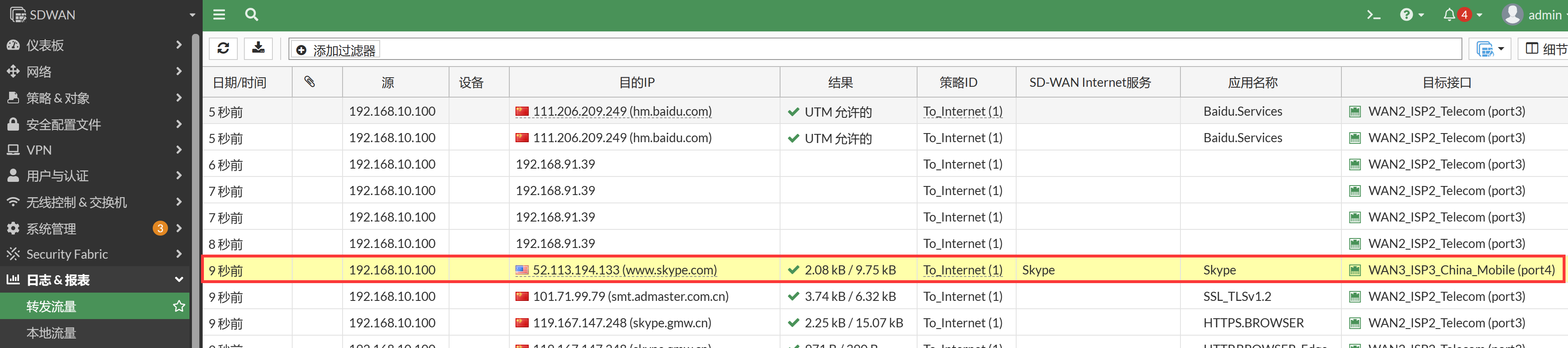The width and height of the screenshot is (1568, 348).
Task: Toggle favorite star on 转发流量
Action: pos(178,306)
